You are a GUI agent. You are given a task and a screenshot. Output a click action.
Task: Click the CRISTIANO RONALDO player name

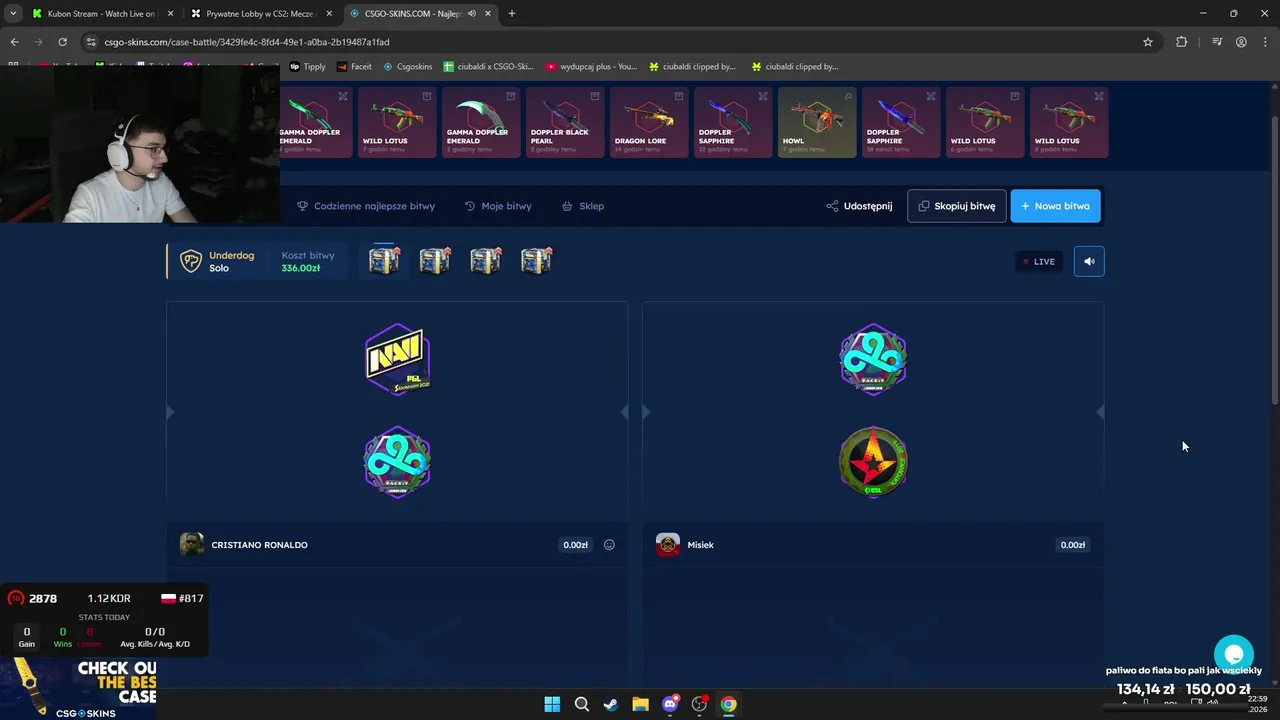pos(259,545)
